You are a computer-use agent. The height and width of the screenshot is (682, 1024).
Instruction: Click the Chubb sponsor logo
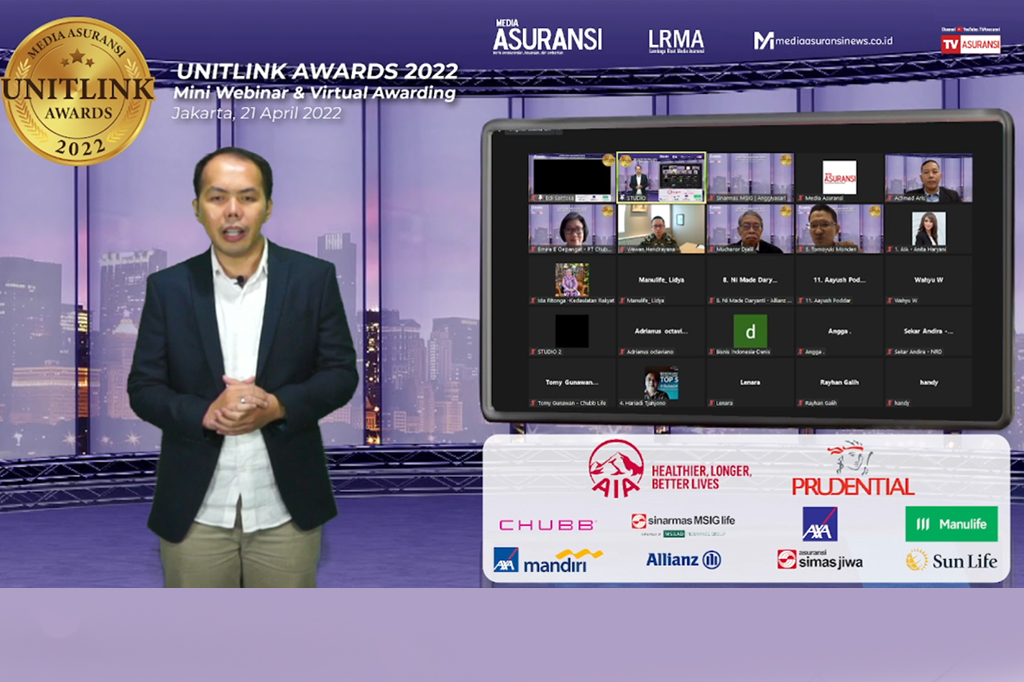[547, 525]
